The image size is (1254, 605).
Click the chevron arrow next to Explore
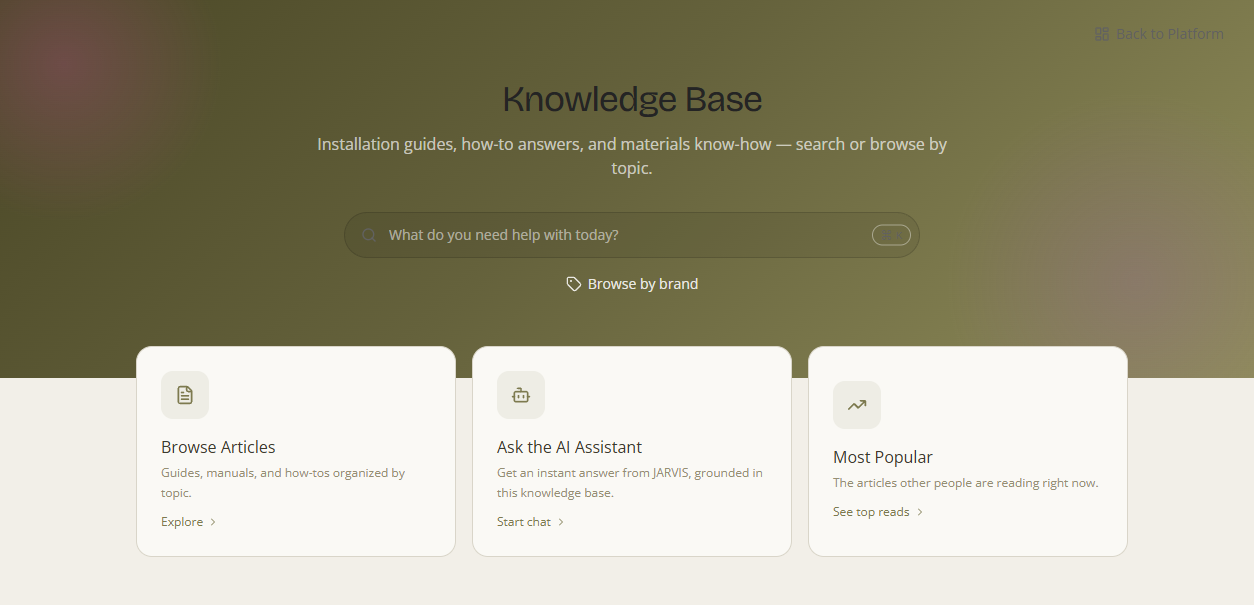click(213, 522)
